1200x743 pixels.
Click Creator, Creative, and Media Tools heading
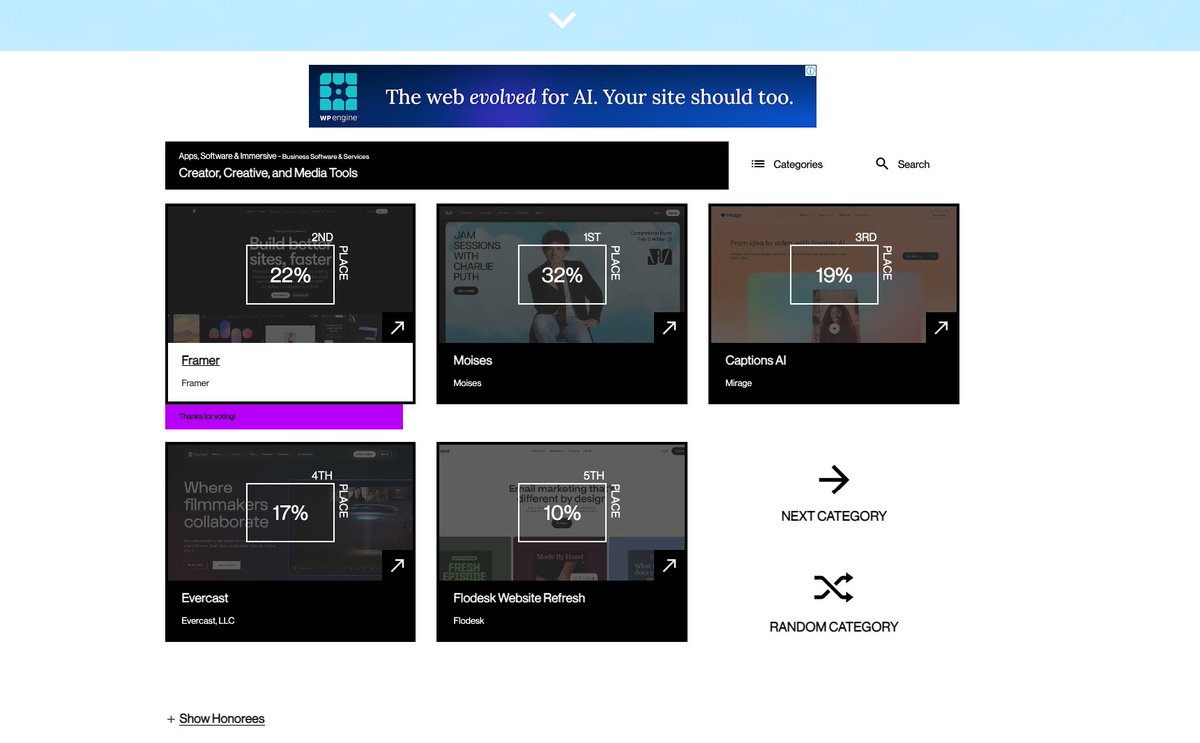pos(268,173)
